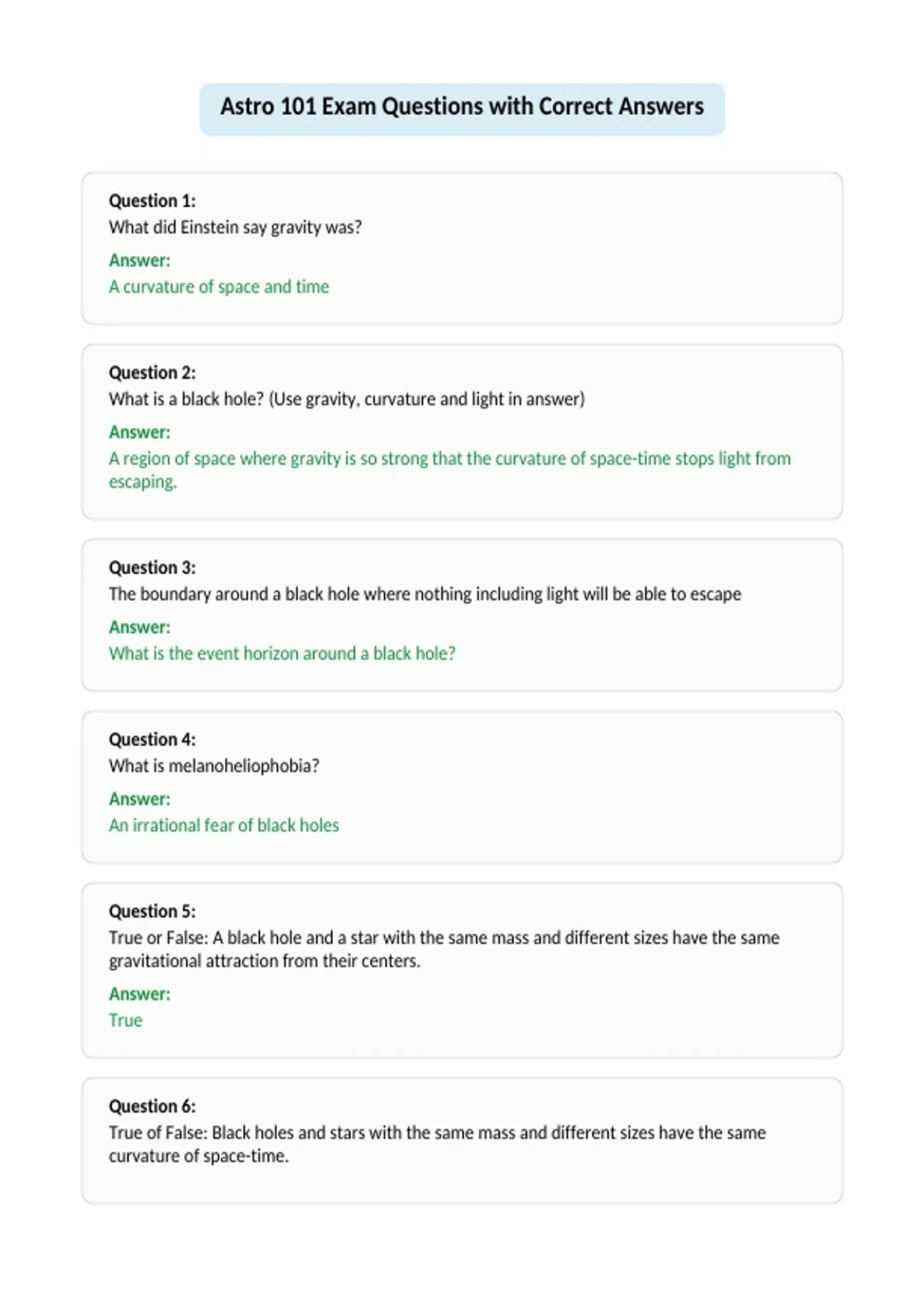The width and height of the screenshot is (924, 1309).
Task: Select the answer beginning 'A region of space'
Action: coord(450,470)
